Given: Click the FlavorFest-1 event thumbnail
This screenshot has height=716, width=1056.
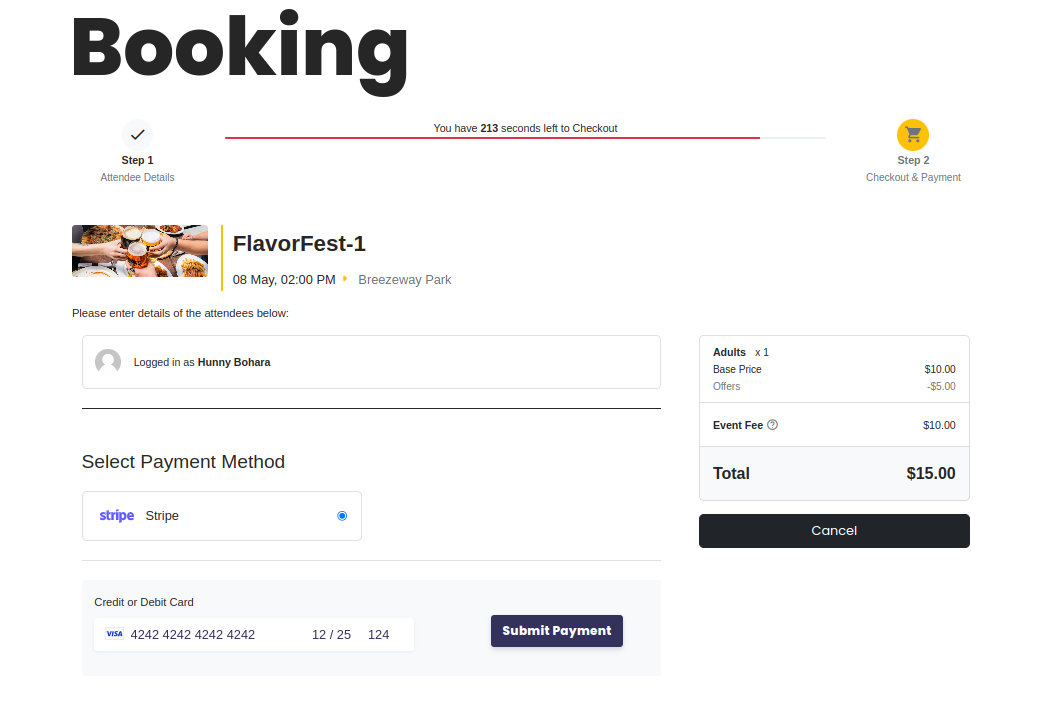Looking at the screenshot, I should (140, 251).
